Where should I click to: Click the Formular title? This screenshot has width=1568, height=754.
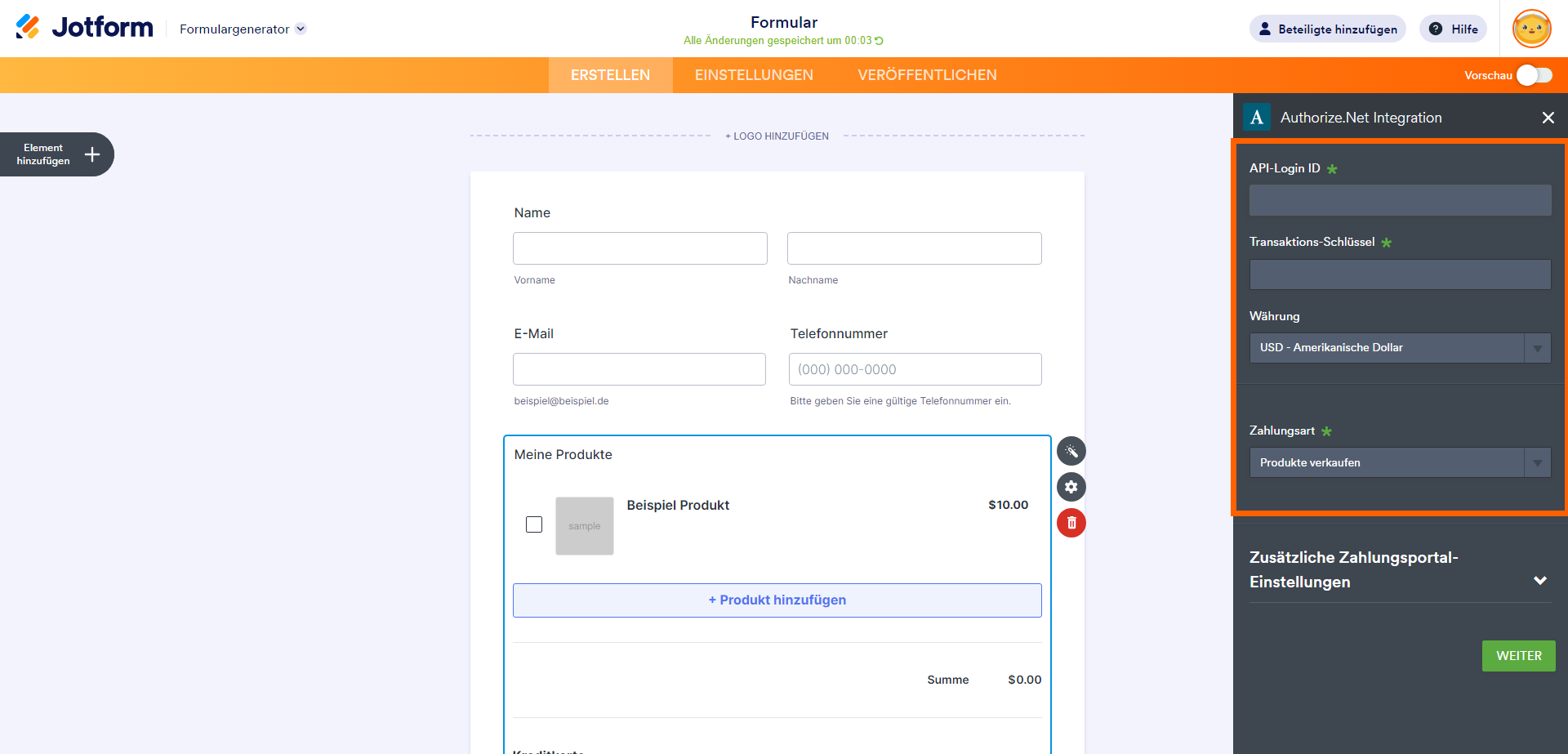coord(784,23)
